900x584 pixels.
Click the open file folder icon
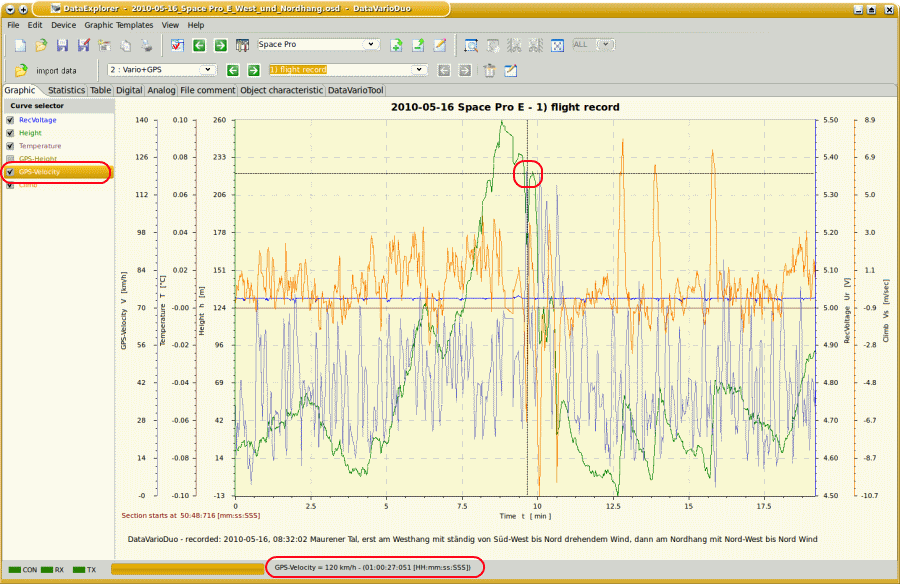pos(41,45)
